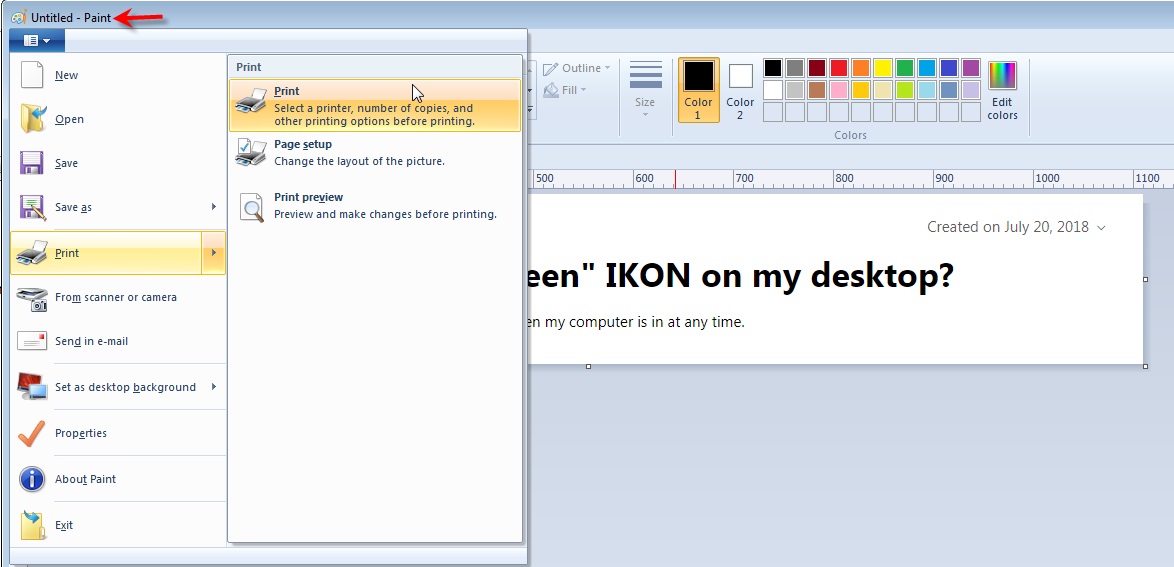1174x567 pixels.
Task: Click the desktop background monitor icon
Action: (x=32, y=387)
